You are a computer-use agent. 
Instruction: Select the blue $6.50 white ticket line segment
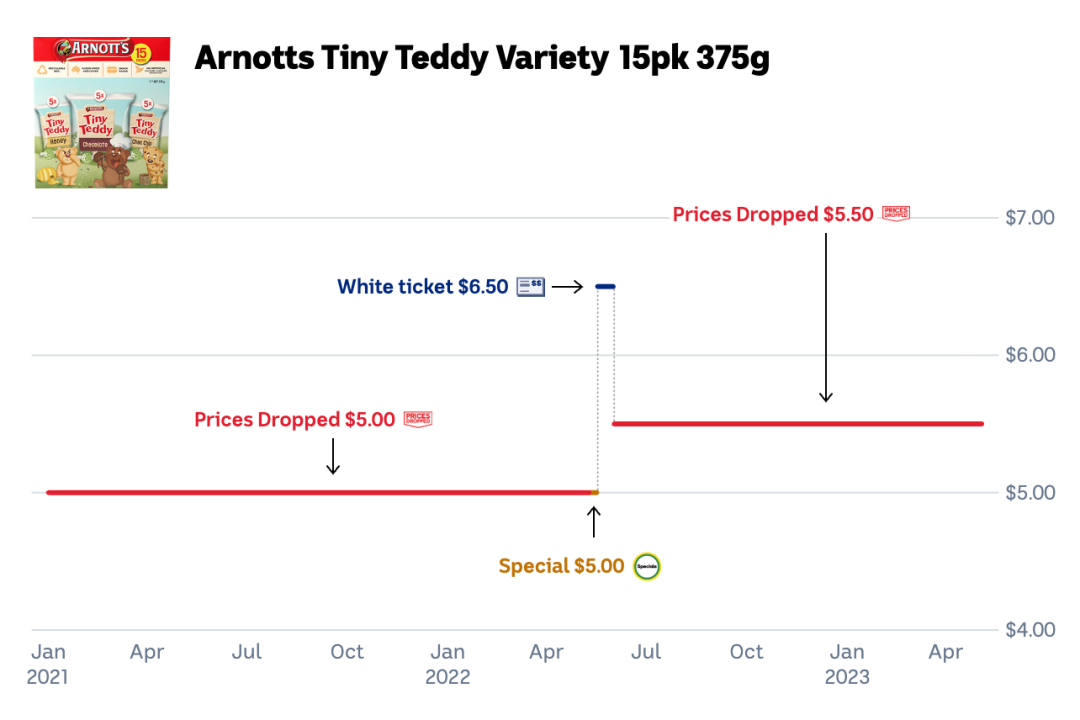(605, 287)
